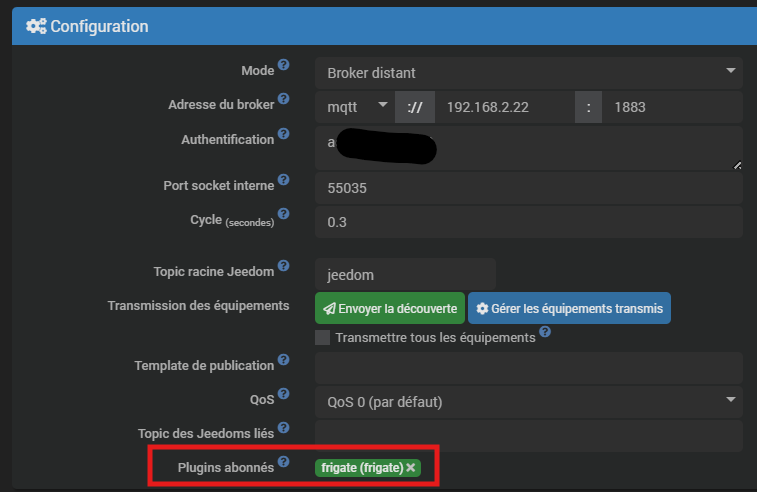
Task: Enable Transmettre tous les équipements checkbox
Action: pos(322,337)
